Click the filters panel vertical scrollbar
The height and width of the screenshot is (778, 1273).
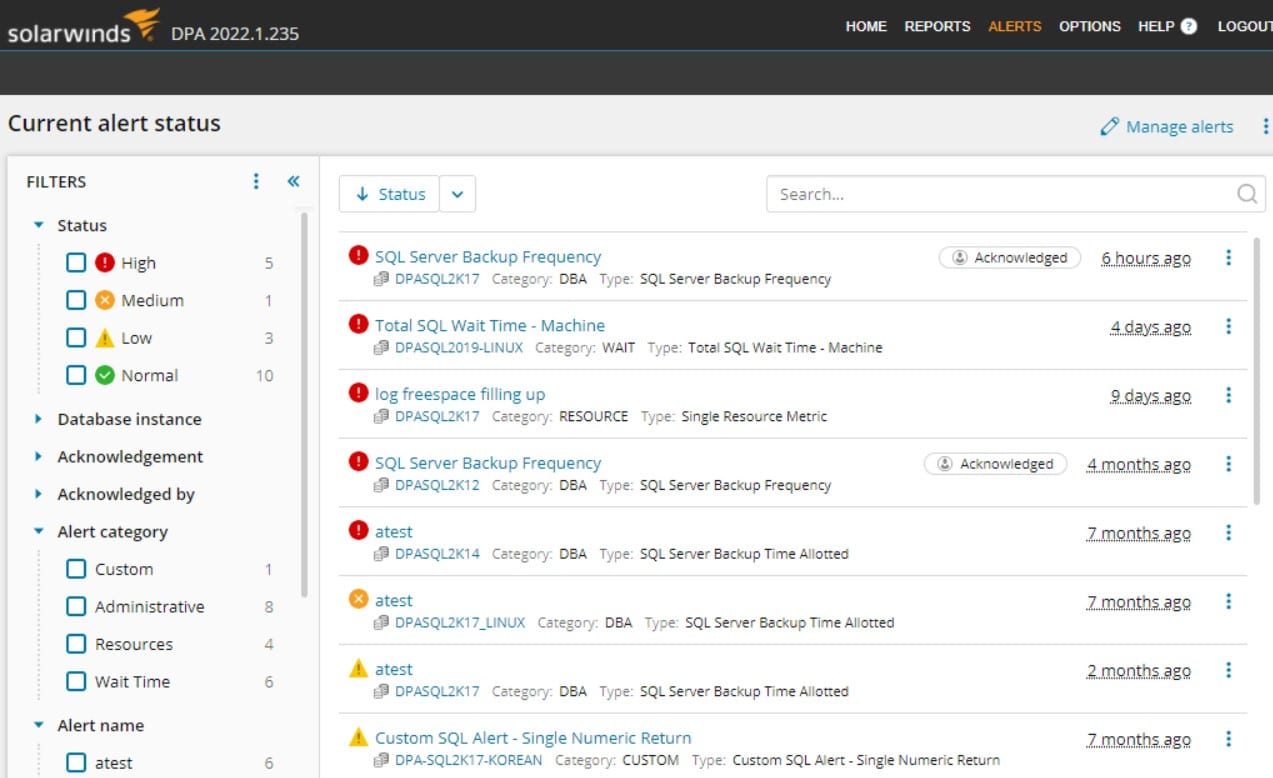304,404
